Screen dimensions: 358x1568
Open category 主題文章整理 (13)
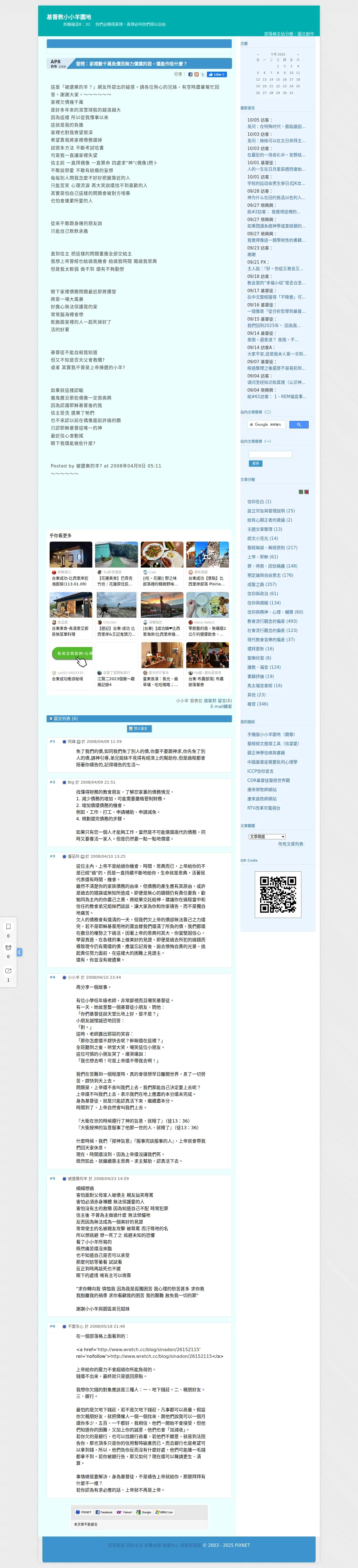[265, 529]
